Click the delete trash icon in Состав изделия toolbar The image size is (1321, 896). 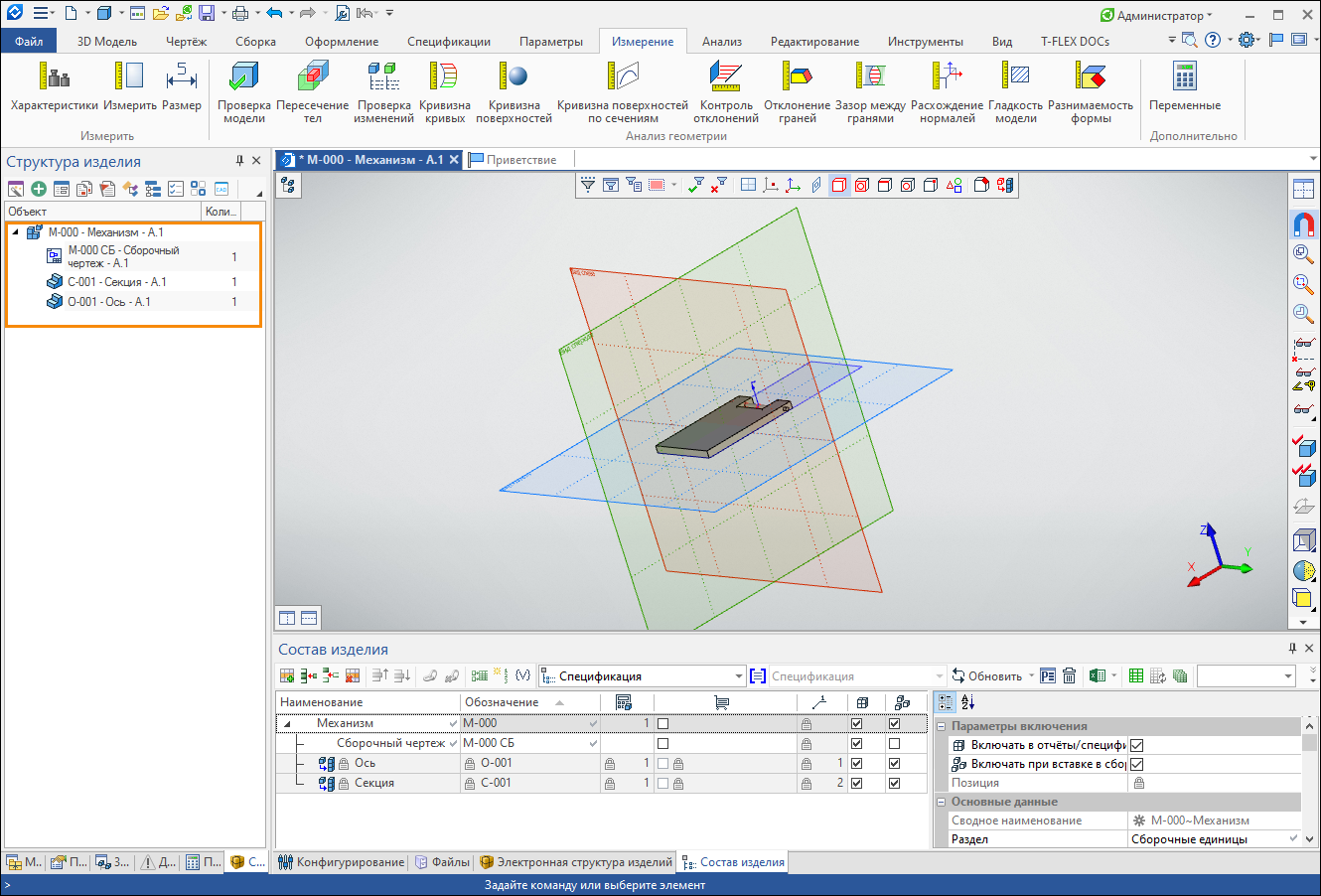[x=1069, y=675]
